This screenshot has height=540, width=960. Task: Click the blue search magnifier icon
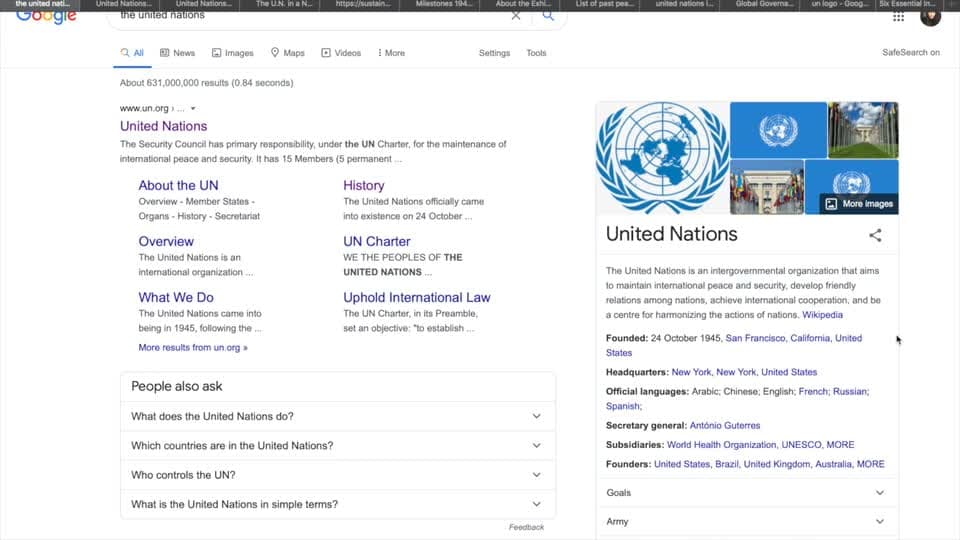click(x=548, y=16)
